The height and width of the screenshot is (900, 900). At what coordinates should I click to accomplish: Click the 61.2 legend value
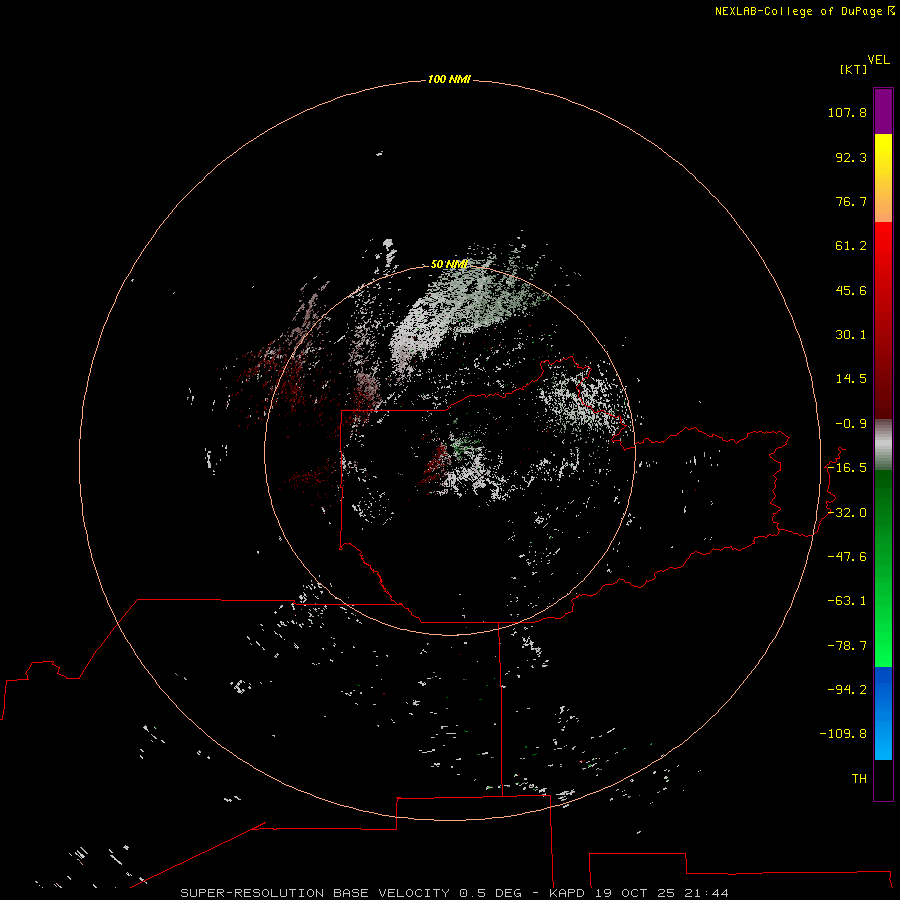coord(851,246)
